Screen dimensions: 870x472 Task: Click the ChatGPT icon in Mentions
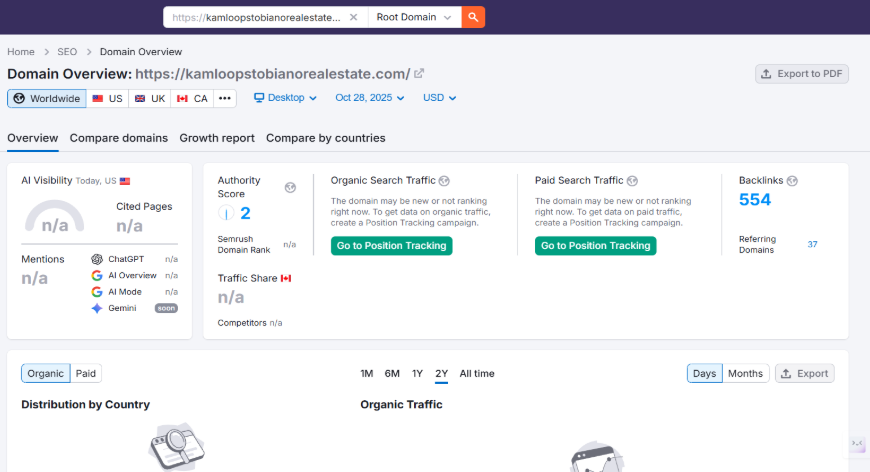tap(97, 259)
